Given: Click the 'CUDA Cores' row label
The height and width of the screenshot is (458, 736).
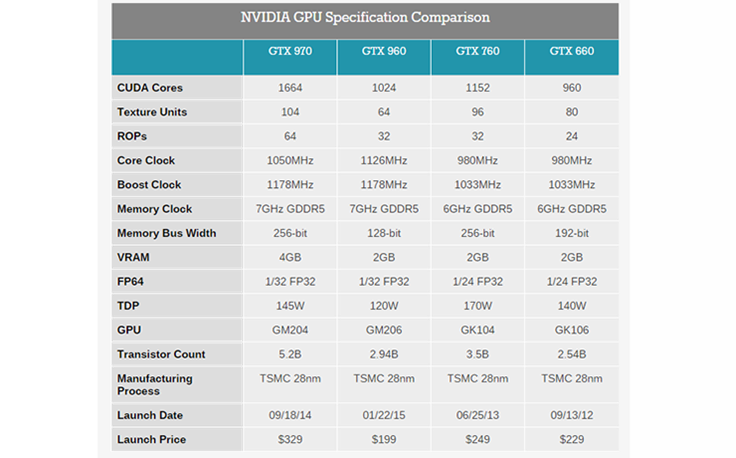Looking at the screenshot, I should point(150,88).
